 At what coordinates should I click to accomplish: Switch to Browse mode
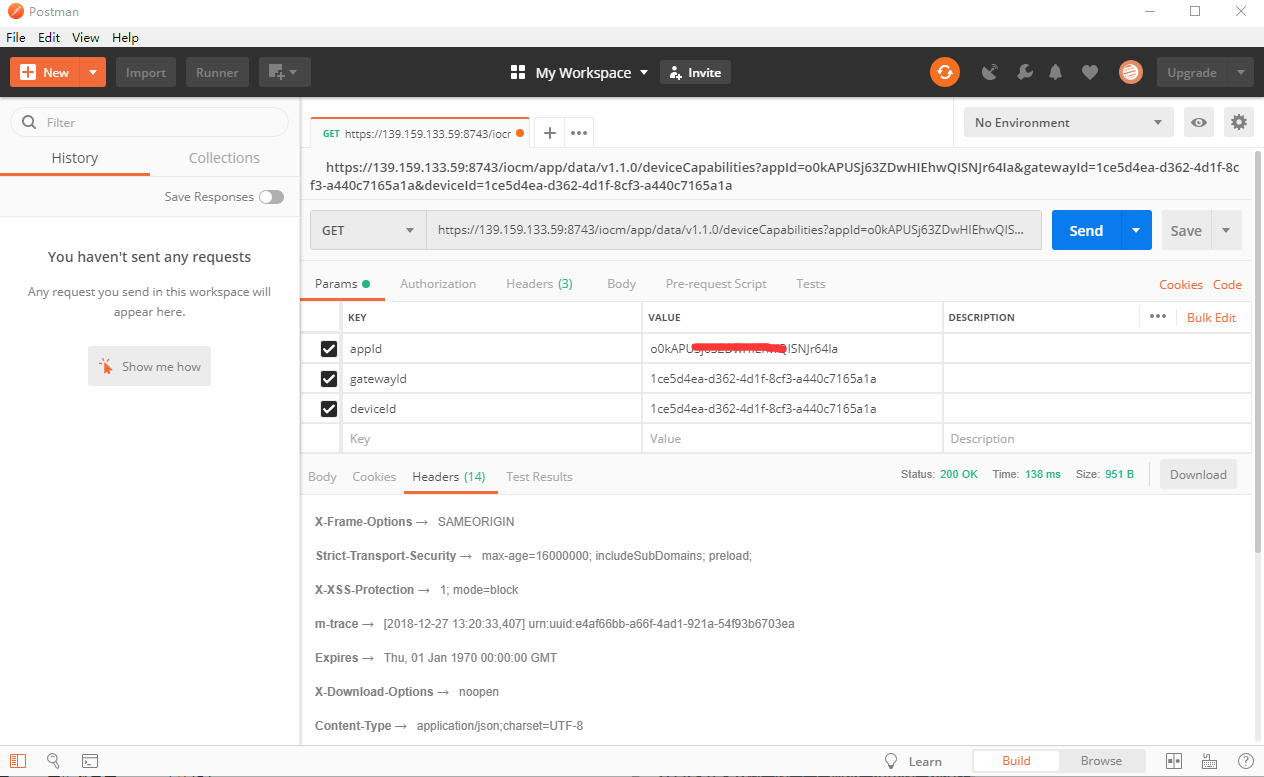coord(1101,760)
